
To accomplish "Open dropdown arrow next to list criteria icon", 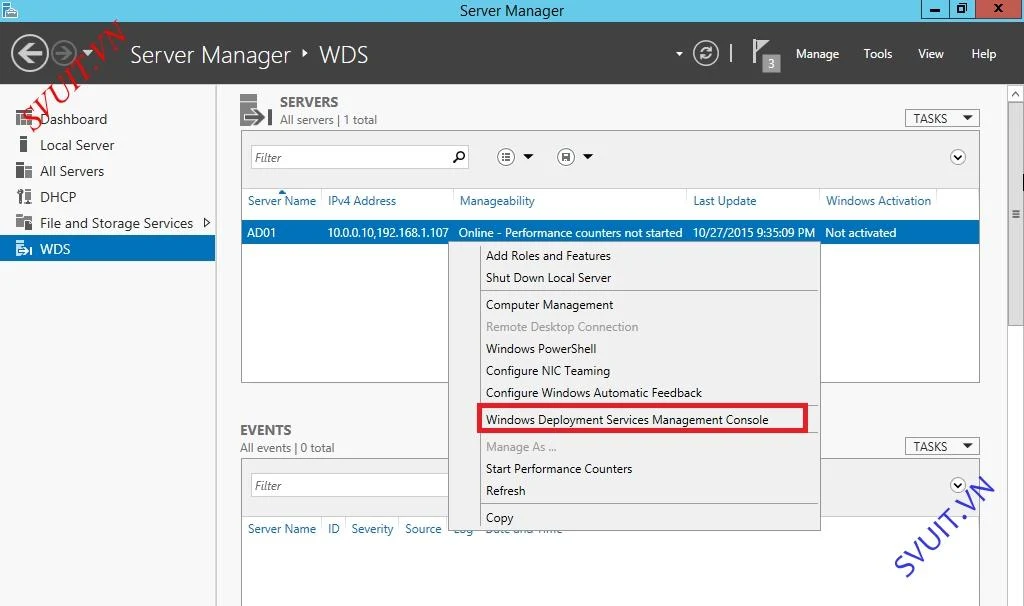I will coord(528,157).
